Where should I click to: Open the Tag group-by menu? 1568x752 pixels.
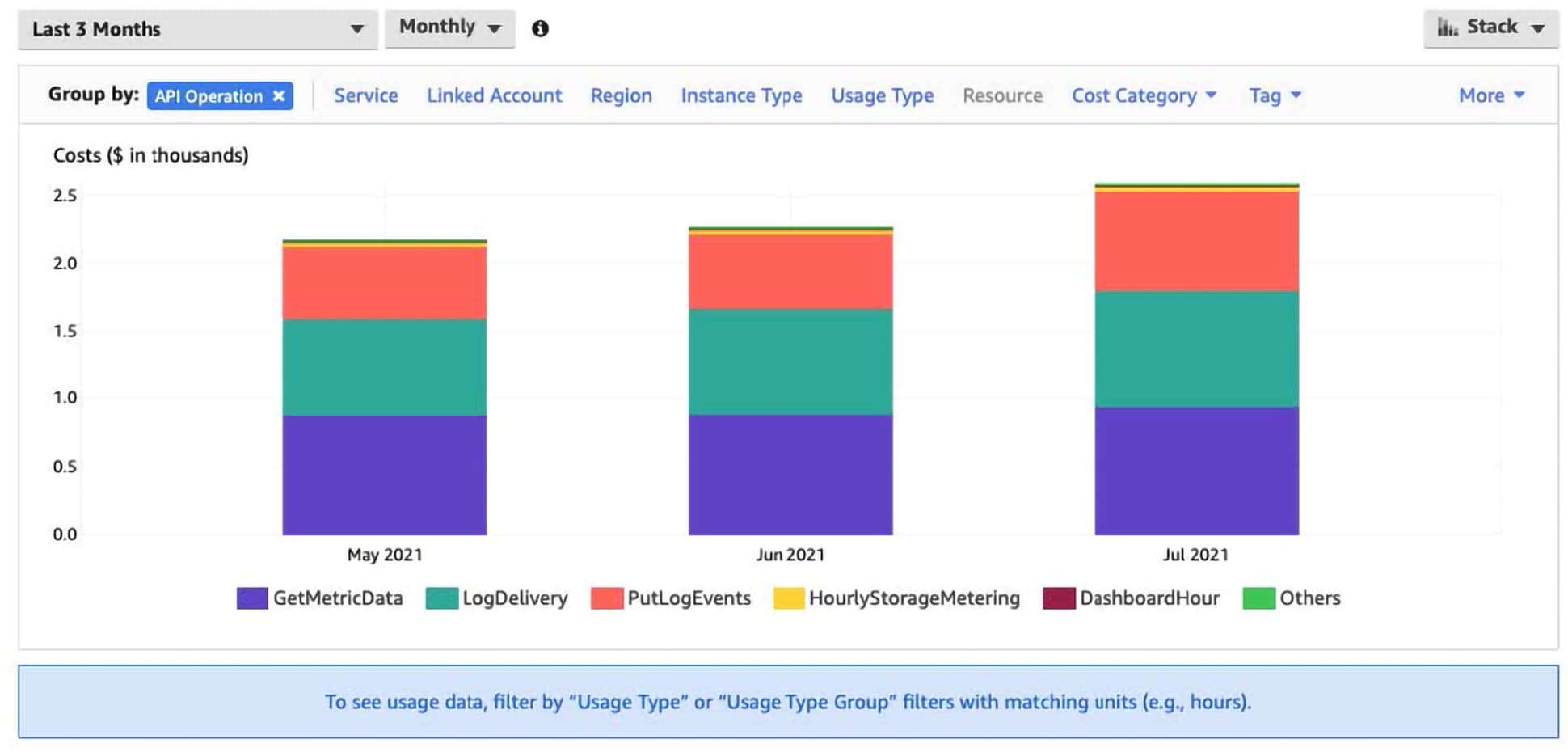[x=1275, y=95]
